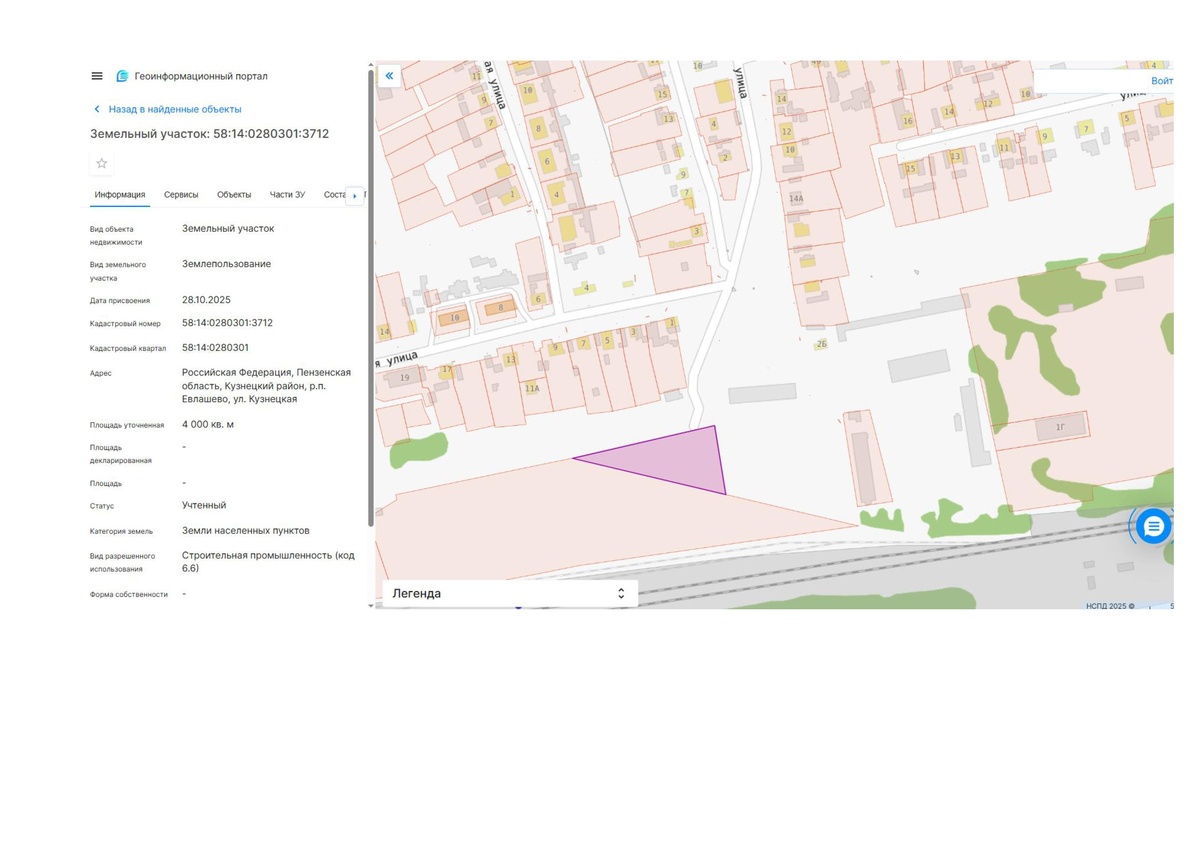Click the title Земельный участок: 58:14:0280301:3712
This screenshot has width=1200, height=849.
click(x=210, y=134)
